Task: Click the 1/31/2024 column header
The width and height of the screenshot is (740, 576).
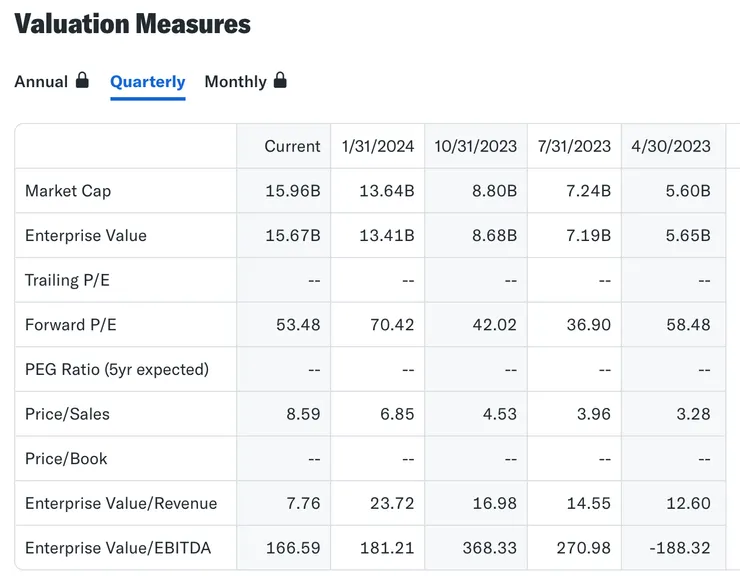Action: 377,146
